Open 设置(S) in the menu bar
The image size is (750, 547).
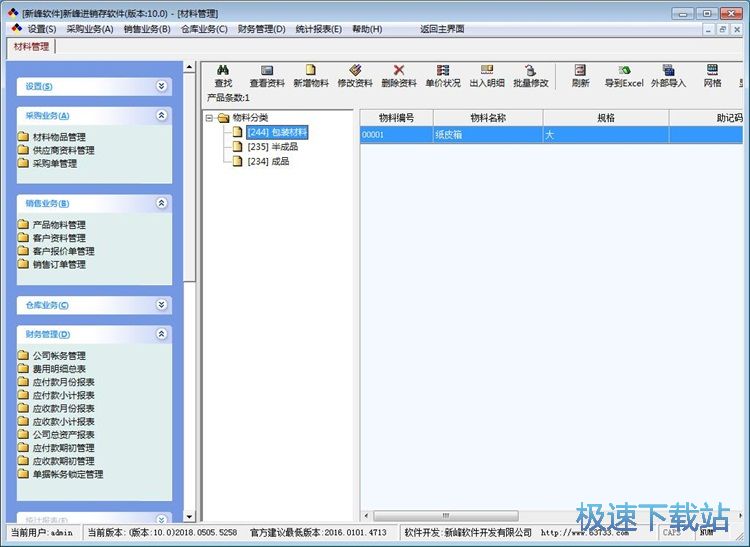(x=42, y=29)
